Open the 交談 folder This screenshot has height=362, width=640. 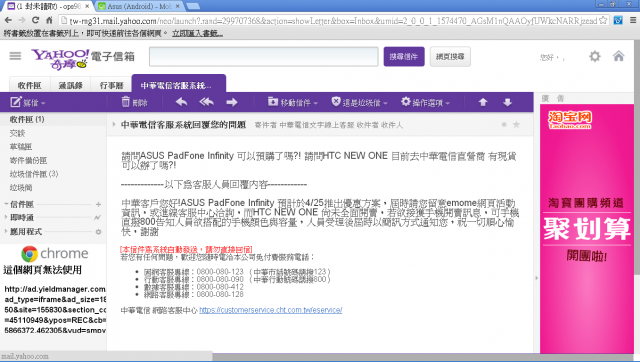(x=18, y=133)
